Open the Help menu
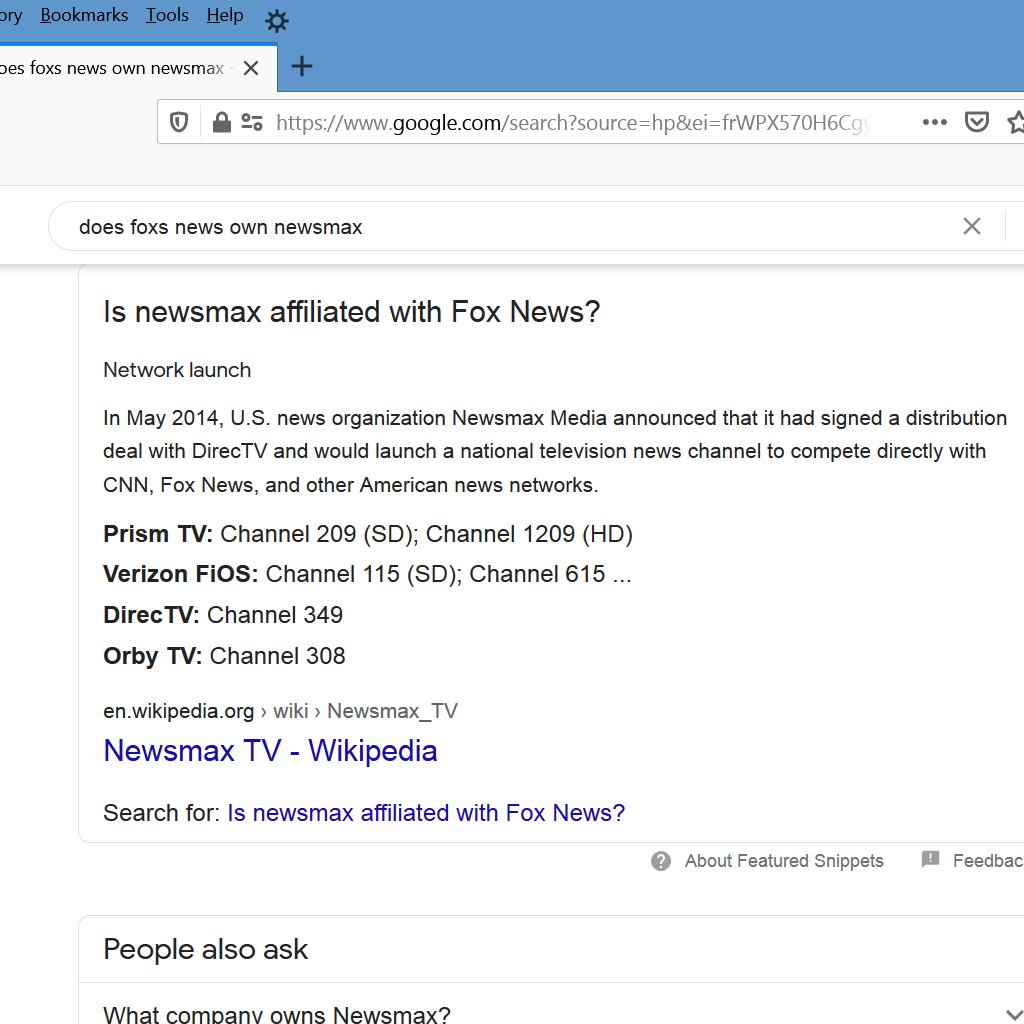The image size is (1024, 1024). click(x=225, y=15)
